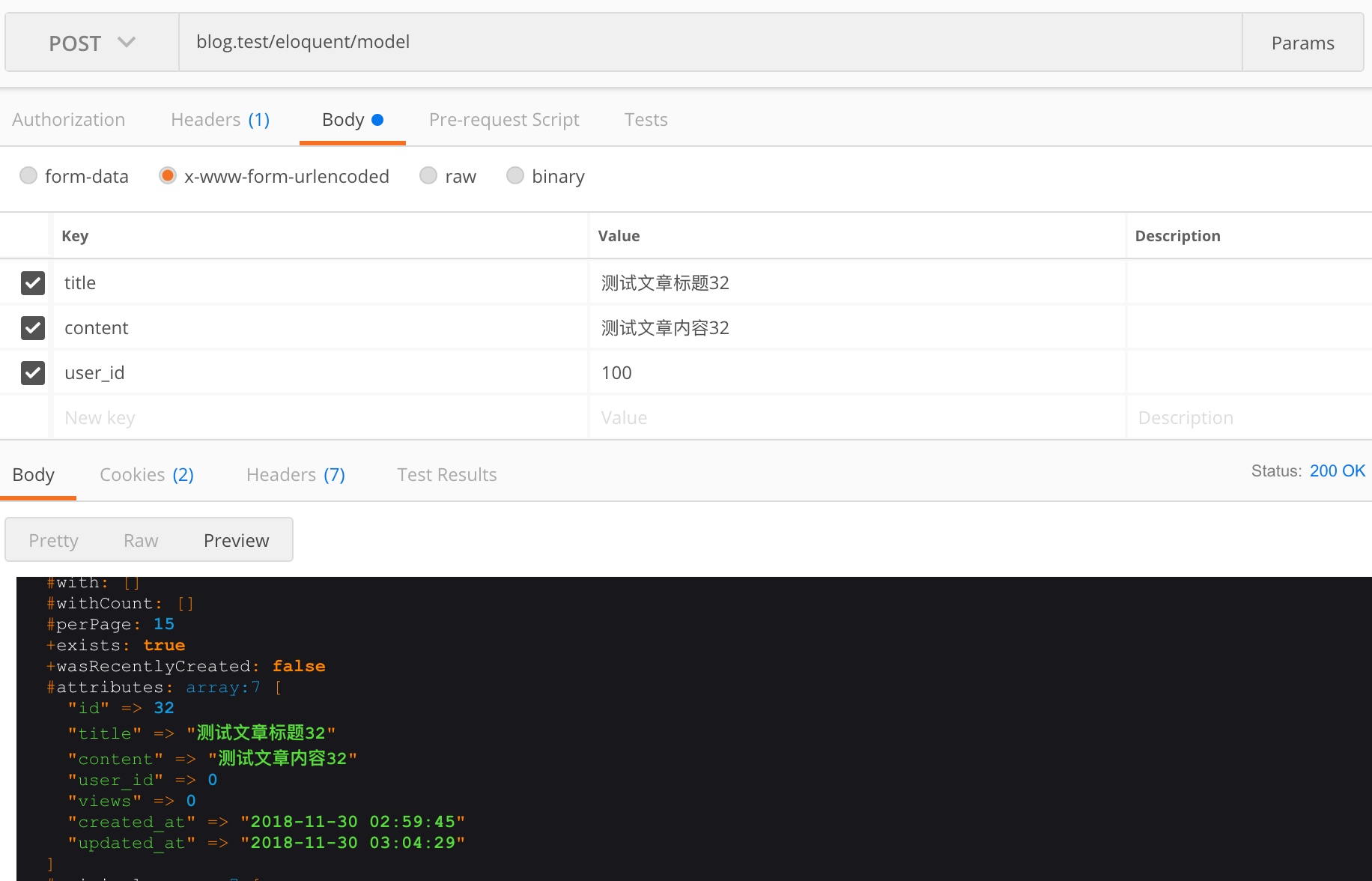The image size is (1372, 881).
Task: Click the "title" line in response output
Action: 201,733
